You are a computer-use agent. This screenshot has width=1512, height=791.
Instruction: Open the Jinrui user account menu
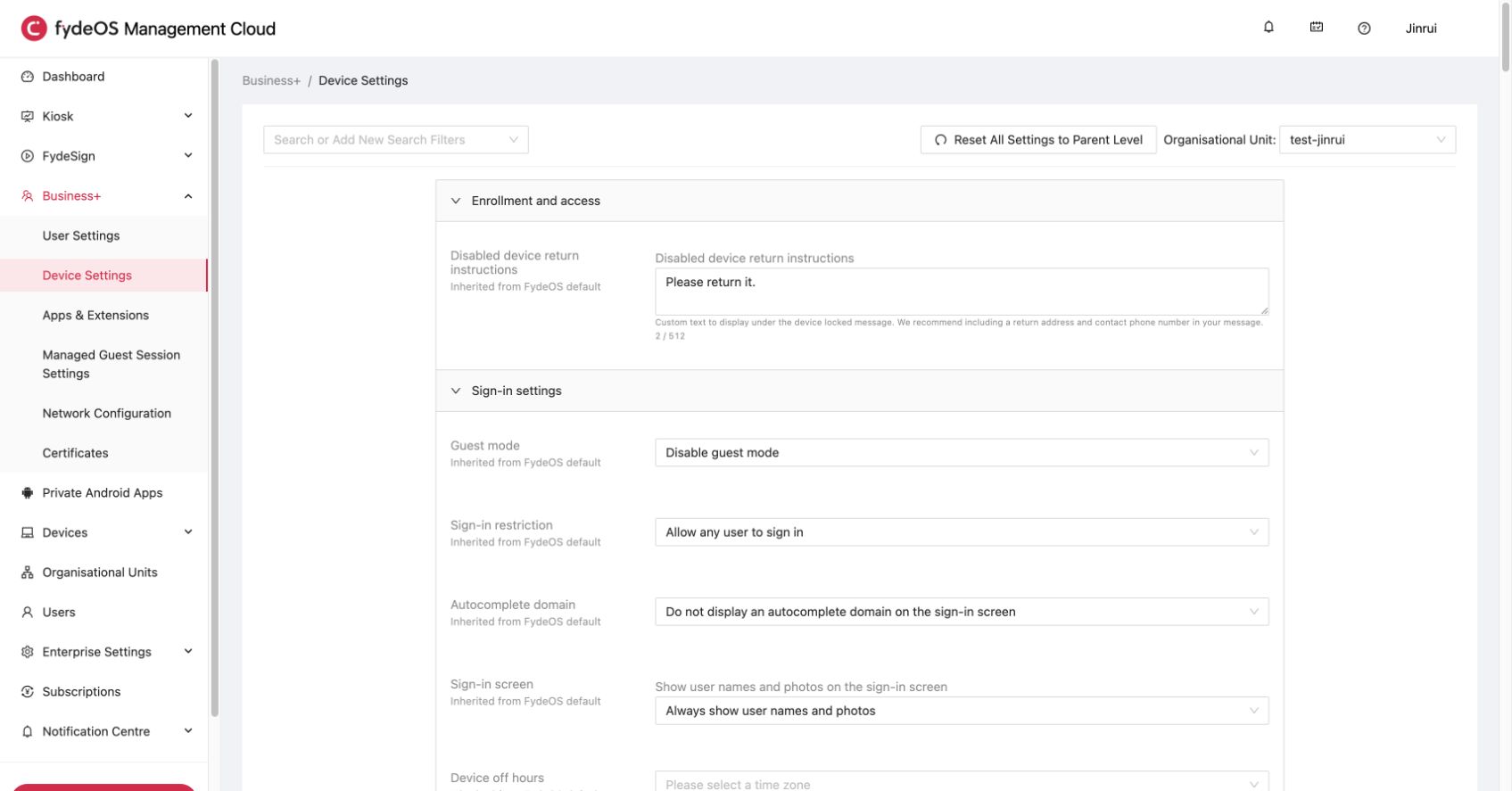click(1421, 29)
